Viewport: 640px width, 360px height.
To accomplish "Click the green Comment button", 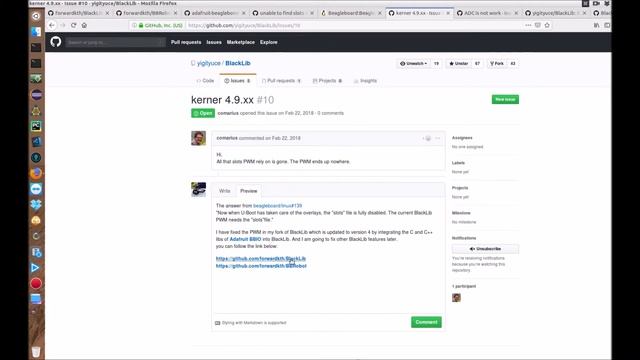I will [x=426, y=322].
